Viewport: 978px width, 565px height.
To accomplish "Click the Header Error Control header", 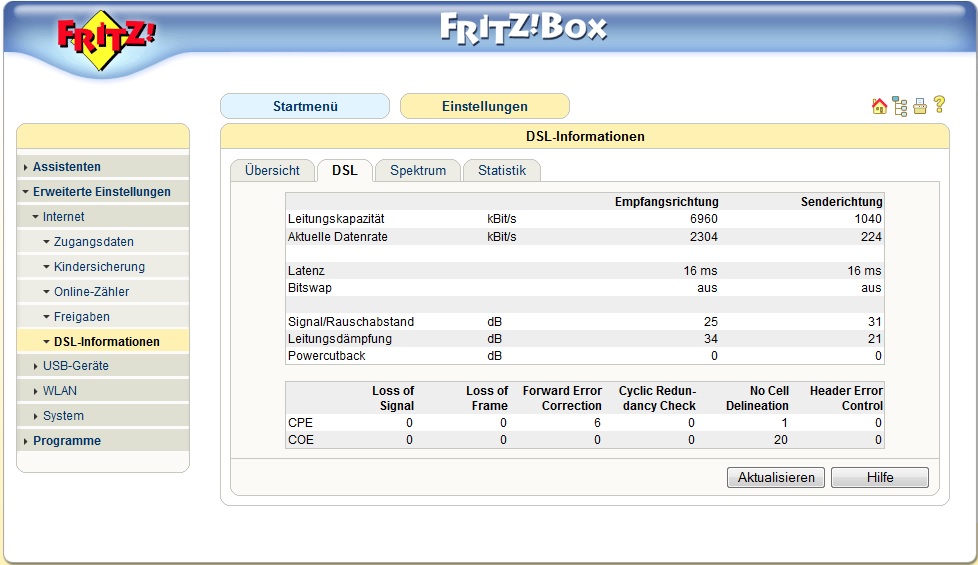I will pyautogui.click(x=846, y=398).
